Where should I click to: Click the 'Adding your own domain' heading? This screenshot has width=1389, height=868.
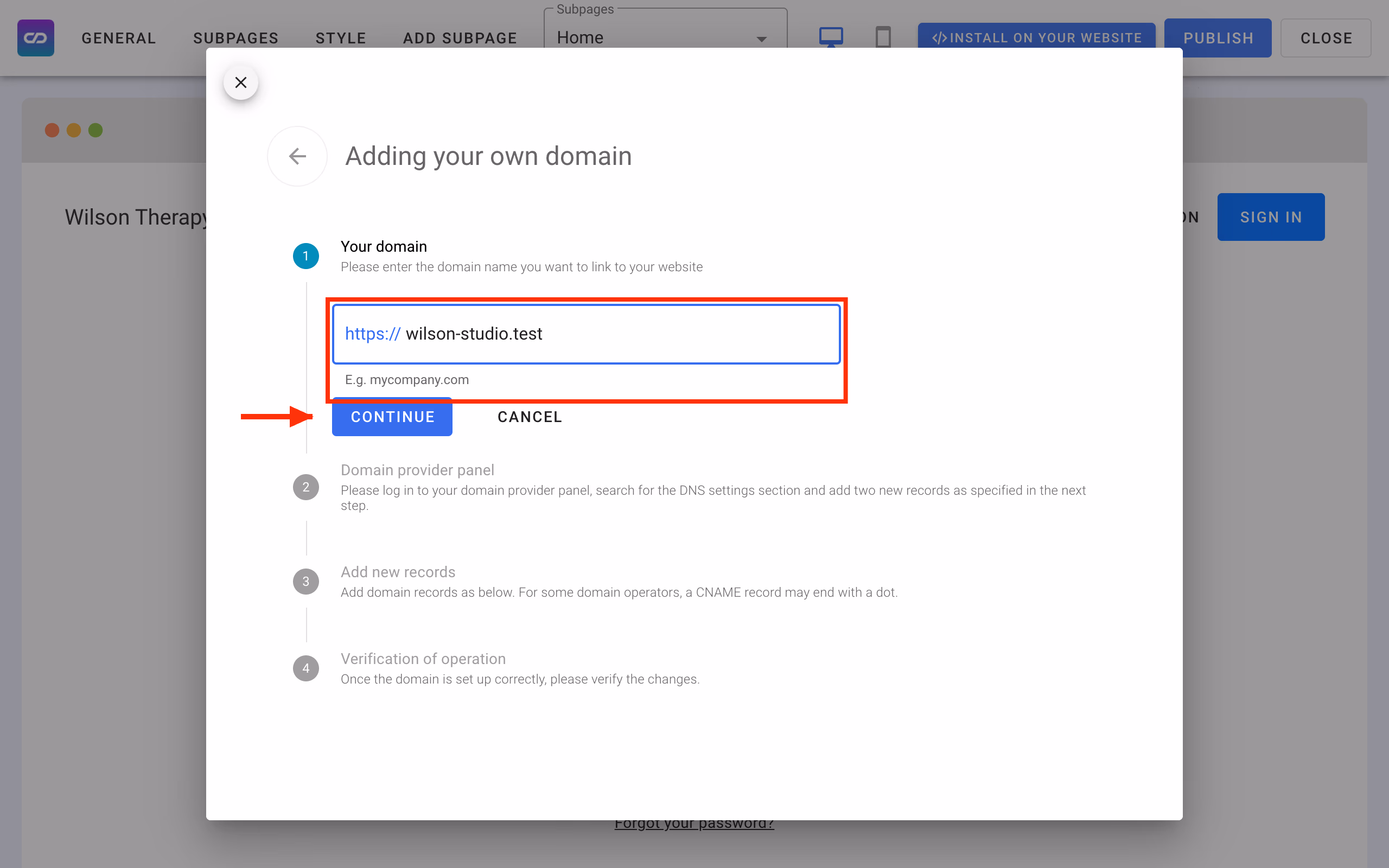488,156
